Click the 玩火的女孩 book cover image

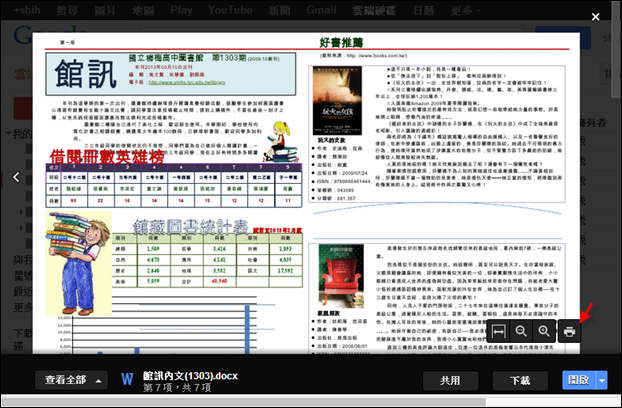click(337, 101)
